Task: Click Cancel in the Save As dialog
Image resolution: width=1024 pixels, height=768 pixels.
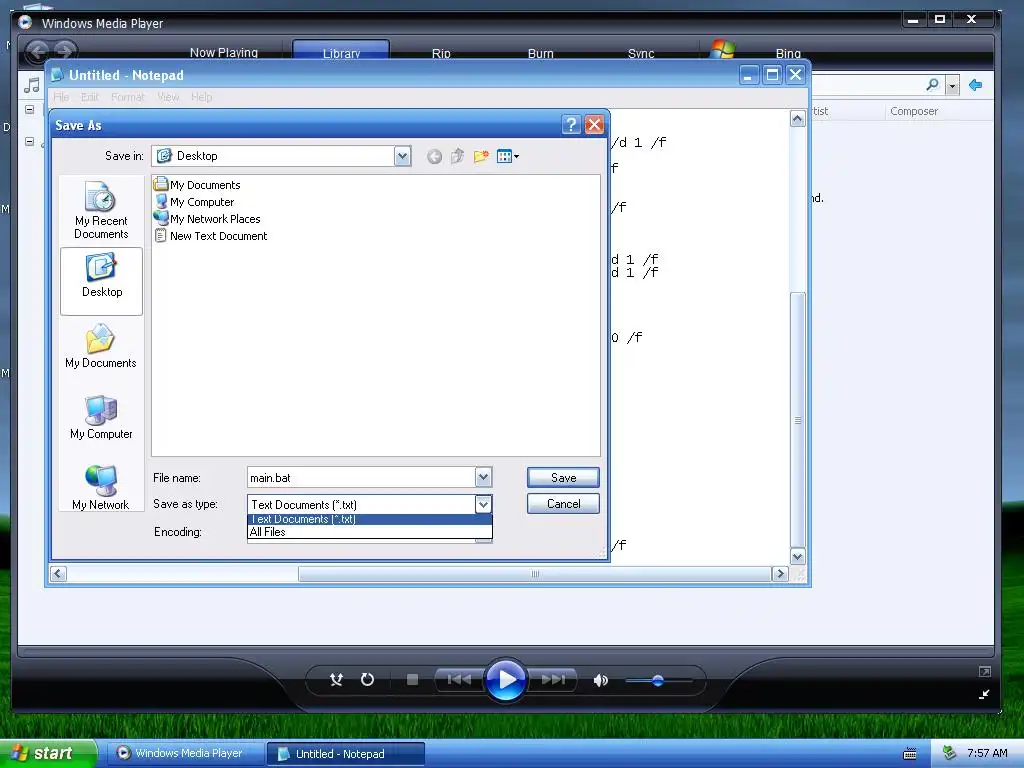Action: [563, 504]
